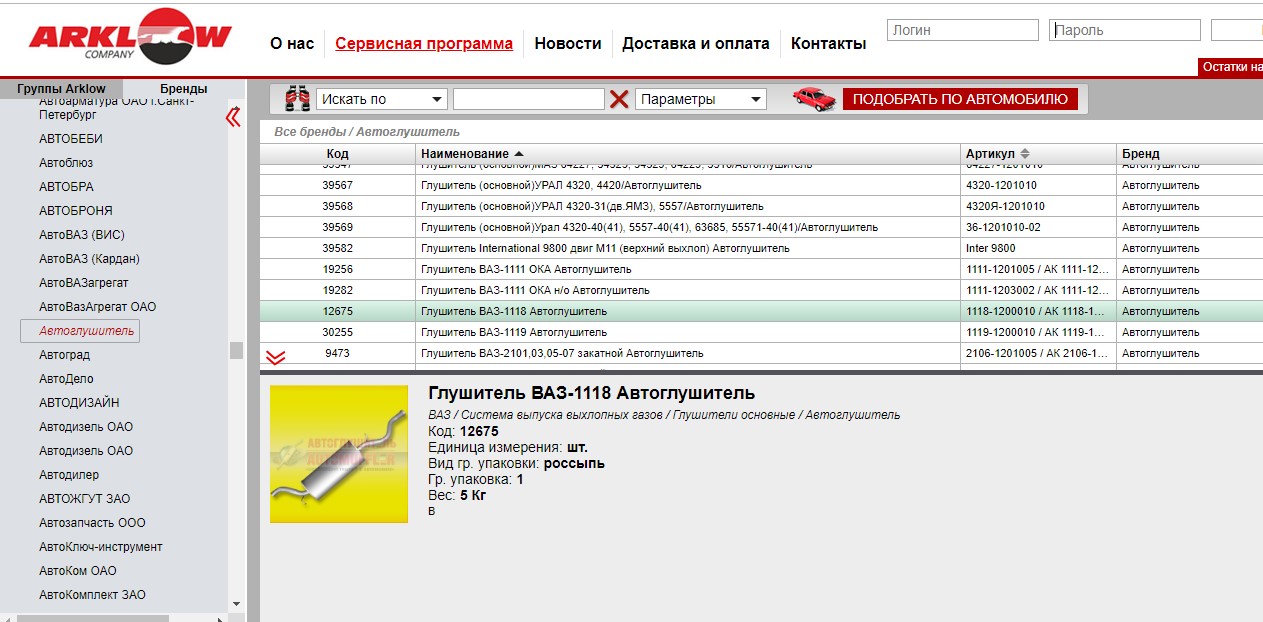Select row Глушитель УРАЛ 4320-31(дв.ЯМЗ)
Viewport: 1263px width, 622px height.
coord(761,206)
